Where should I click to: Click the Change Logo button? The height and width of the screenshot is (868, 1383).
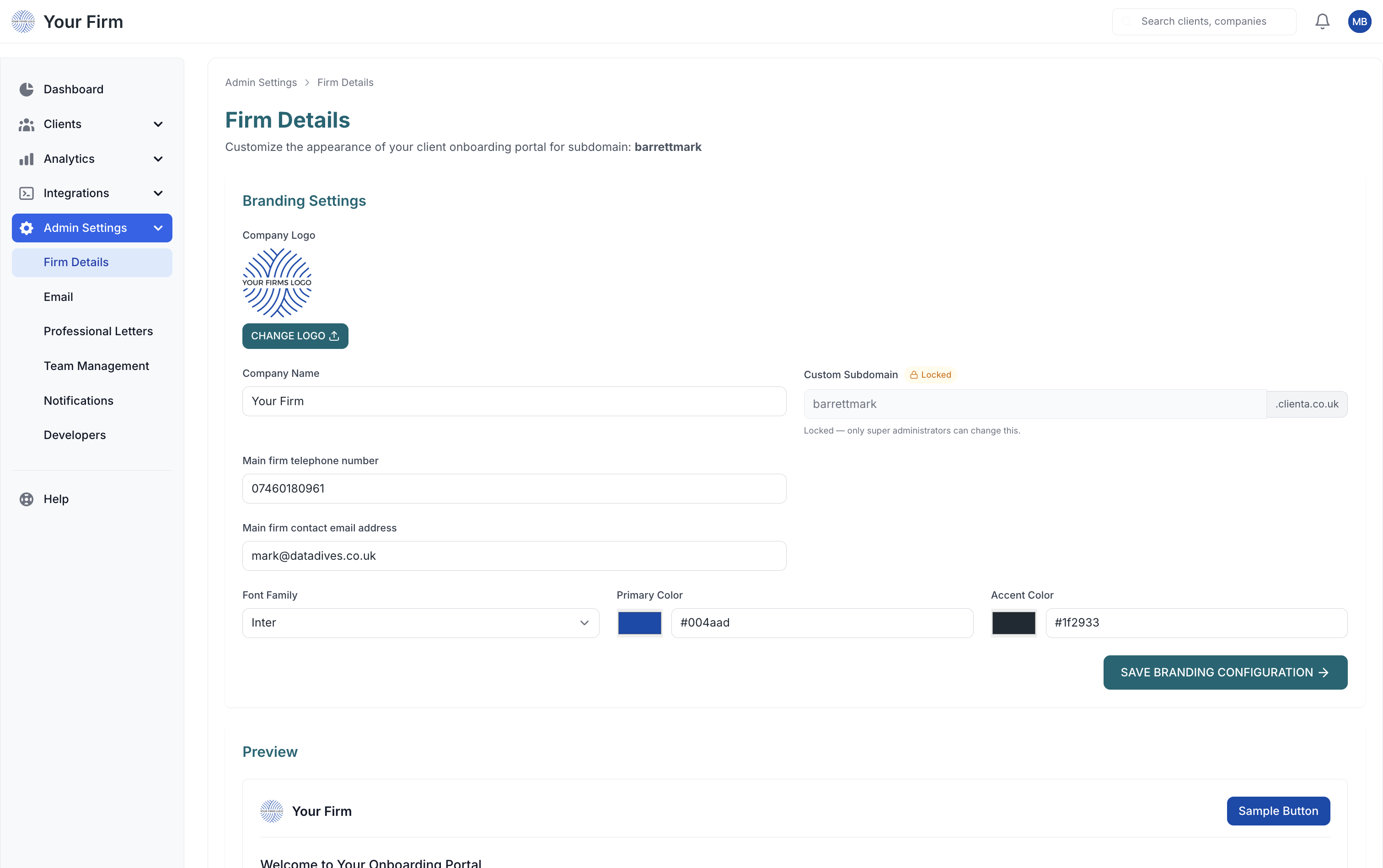pos(295,336)
